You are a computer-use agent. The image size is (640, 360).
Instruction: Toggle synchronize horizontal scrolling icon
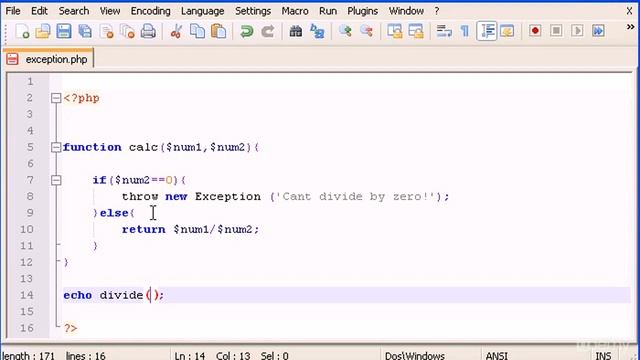point(416,31)
